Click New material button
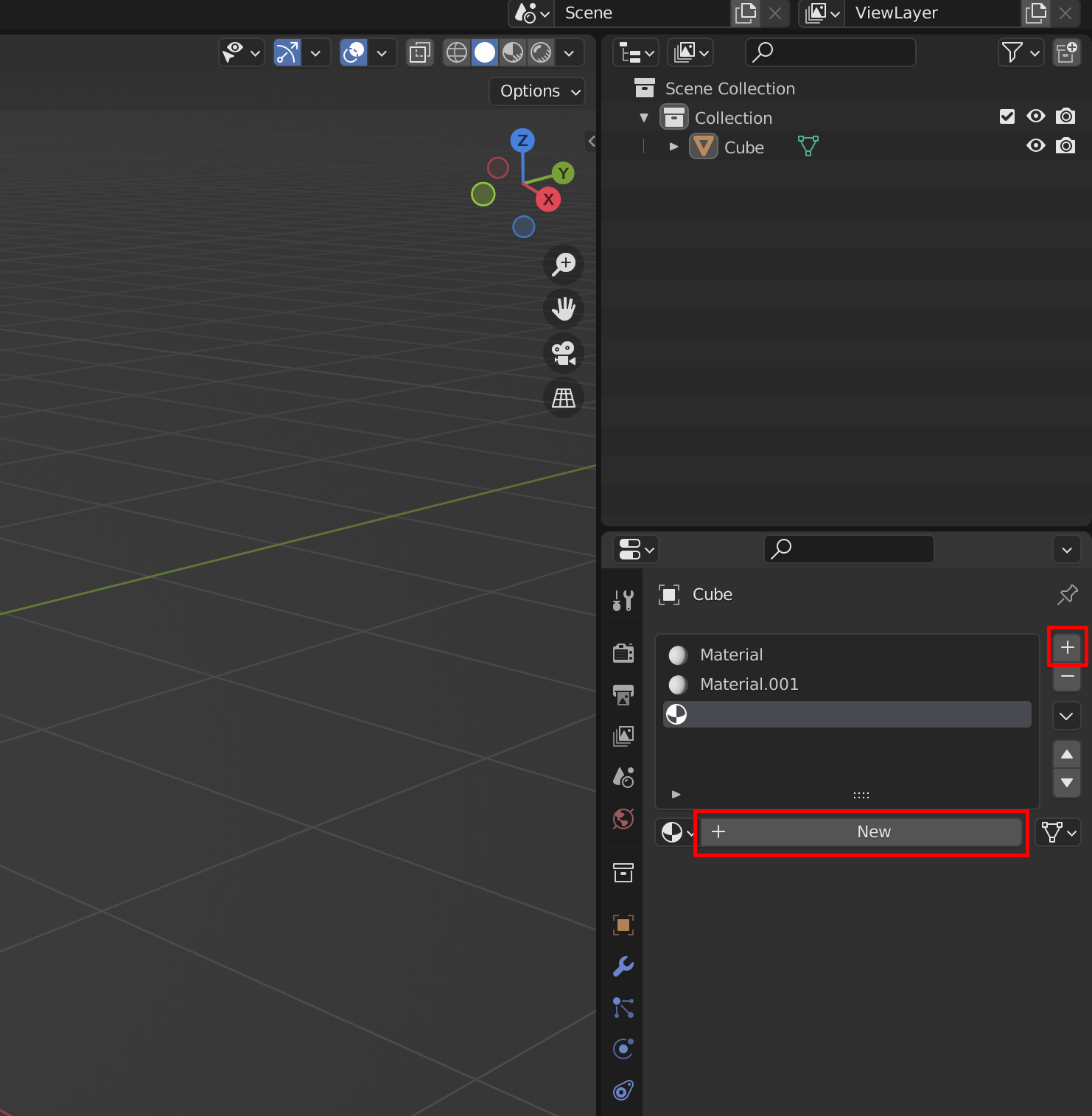 pos(861,831)
